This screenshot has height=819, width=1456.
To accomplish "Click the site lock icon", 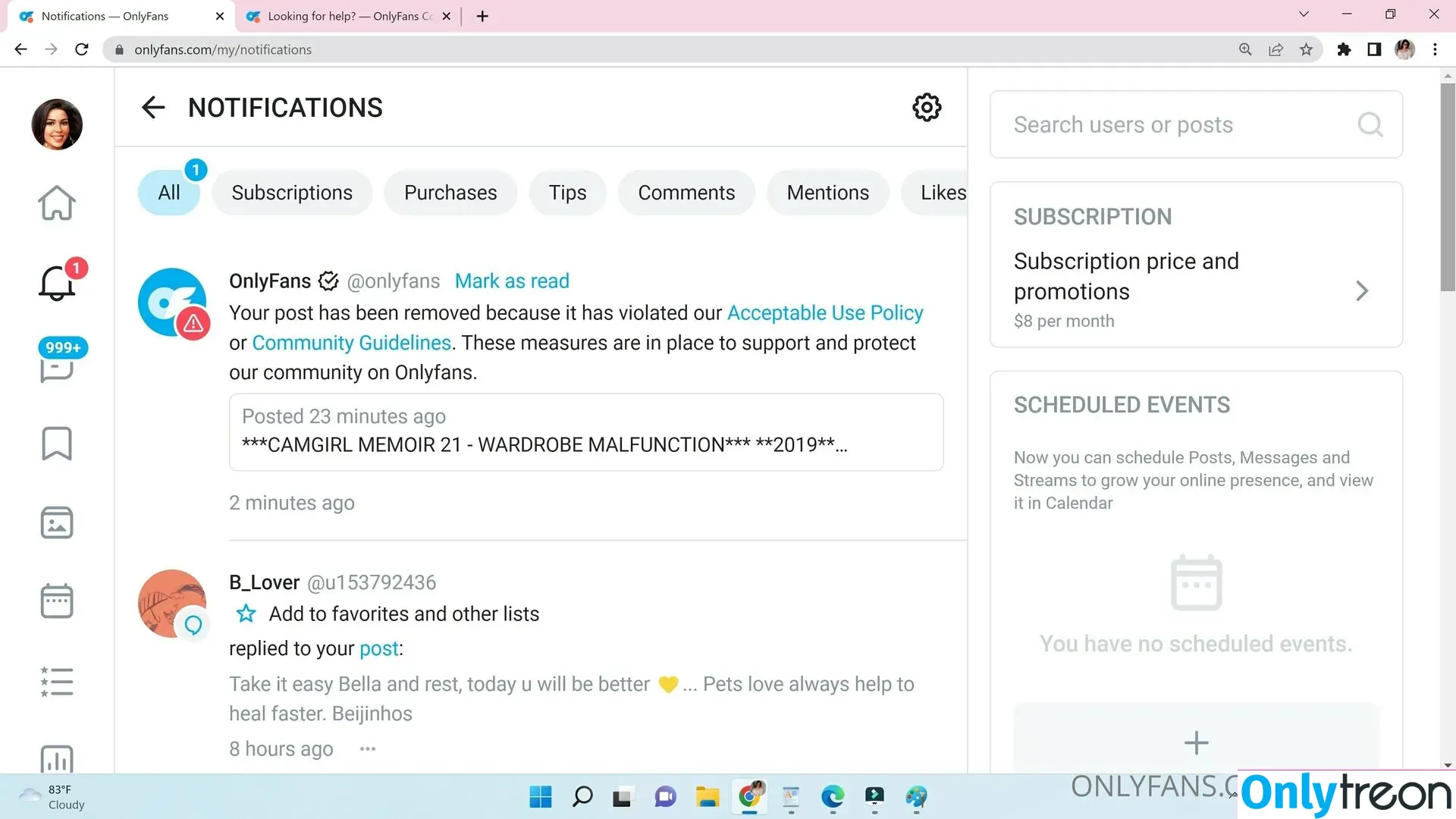I will (x=119, y=49).
